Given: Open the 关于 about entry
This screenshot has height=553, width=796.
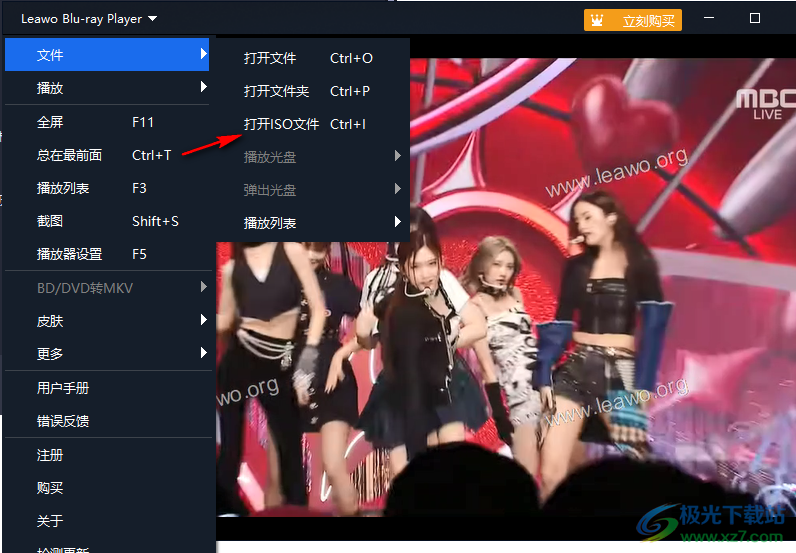Looking at the screenshot, I should (107, 521).
